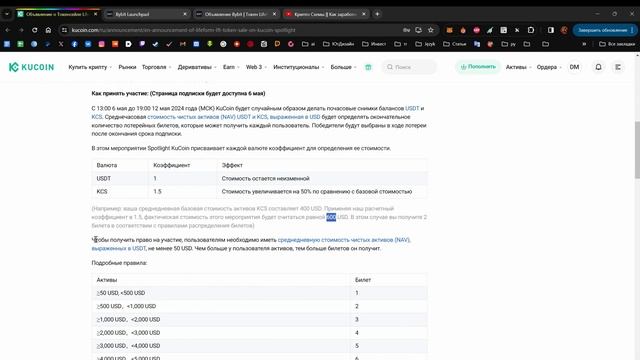Expand Больше menu
Viewport: 640px width, 360px height.
coord(343,67)
